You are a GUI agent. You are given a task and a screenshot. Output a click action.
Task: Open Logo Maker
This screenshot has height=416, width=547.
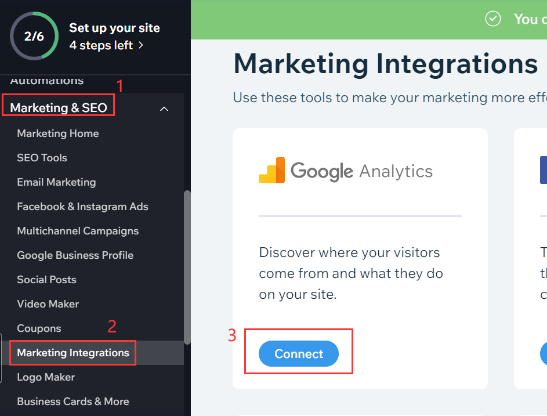(46, 377)
